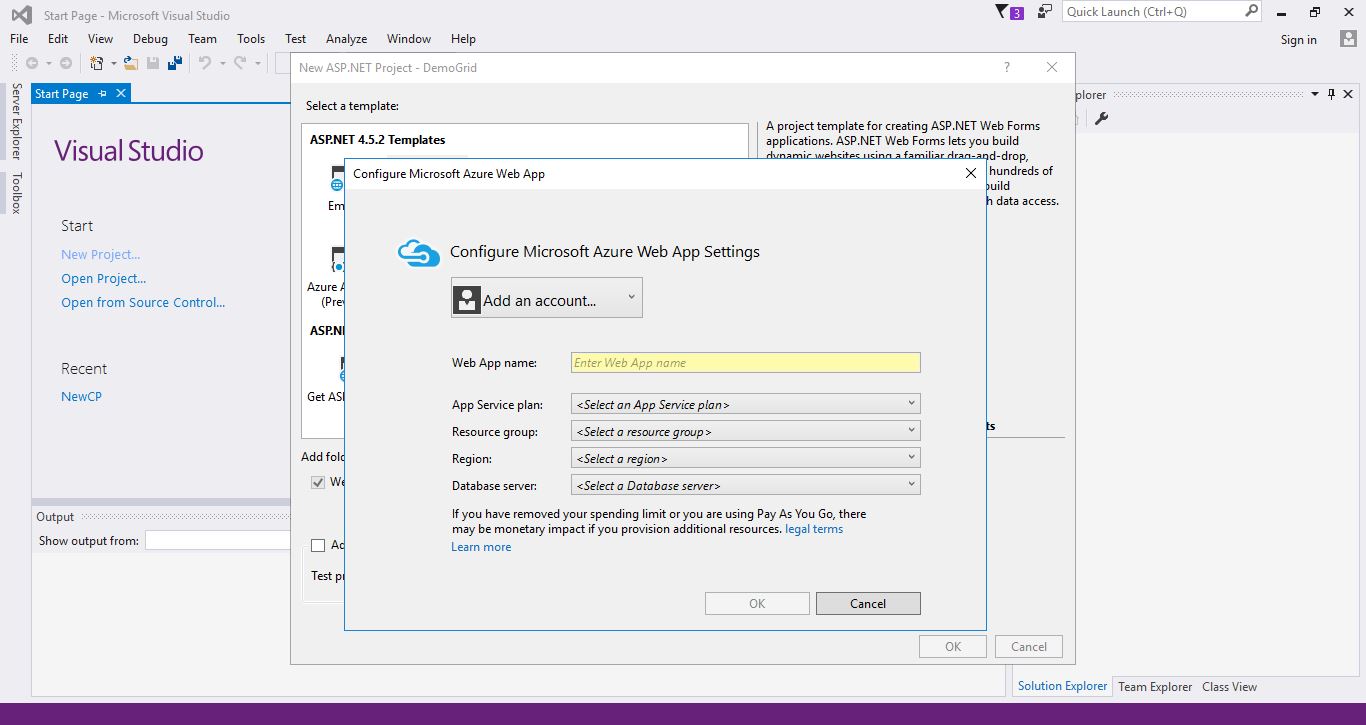Open the Window menu

click(x=408, y=39)
